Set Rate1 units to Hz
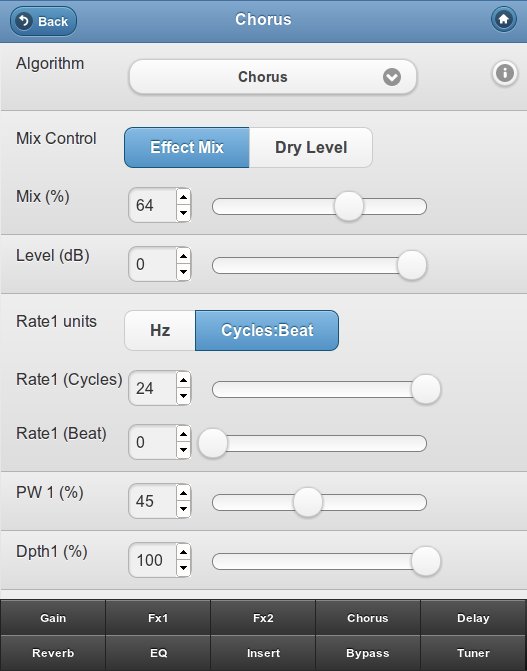 click(x=160, y=330)
